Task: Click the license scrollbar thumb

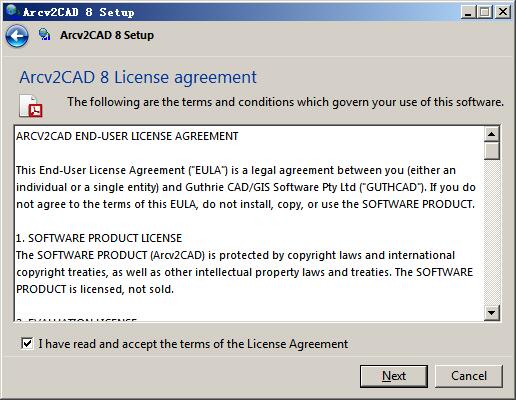Action: [x=491, y=151]
